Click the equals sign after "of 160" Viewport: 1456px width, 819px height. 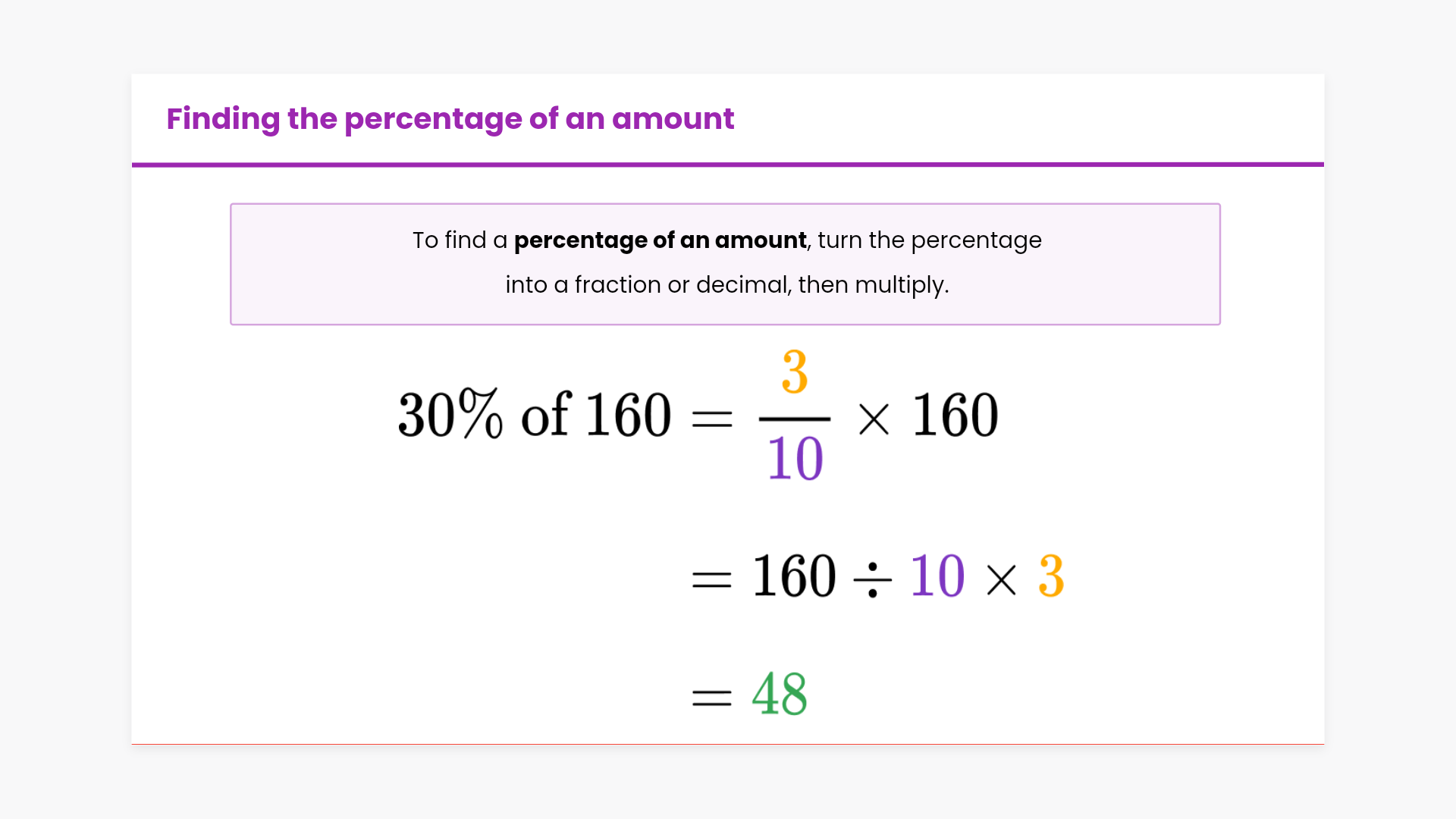pyautogui.click(x=712, y=419)
